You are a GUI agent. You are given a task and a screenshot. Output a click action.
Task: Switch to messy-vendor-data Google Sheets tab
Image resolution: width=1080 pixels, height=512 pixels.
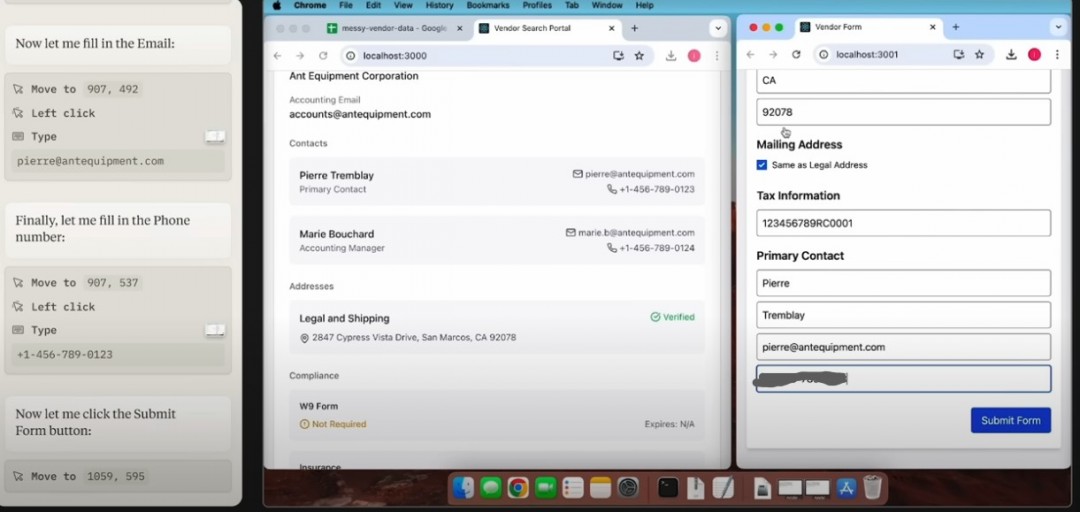tap(395, 28)
